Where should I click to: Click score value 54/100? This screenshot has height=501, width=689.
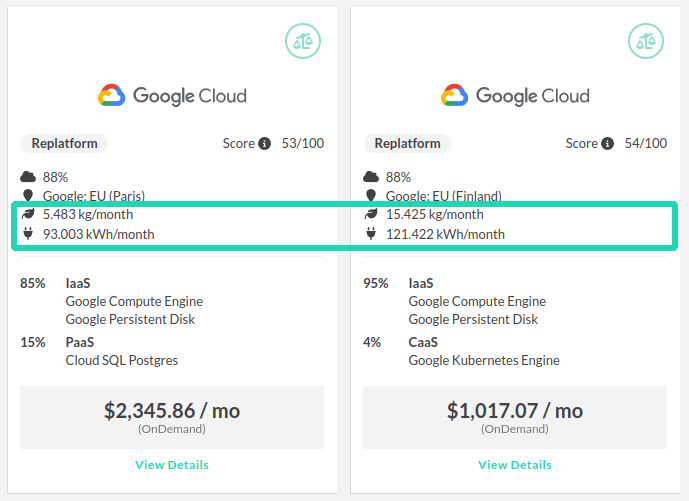[646, 143]
